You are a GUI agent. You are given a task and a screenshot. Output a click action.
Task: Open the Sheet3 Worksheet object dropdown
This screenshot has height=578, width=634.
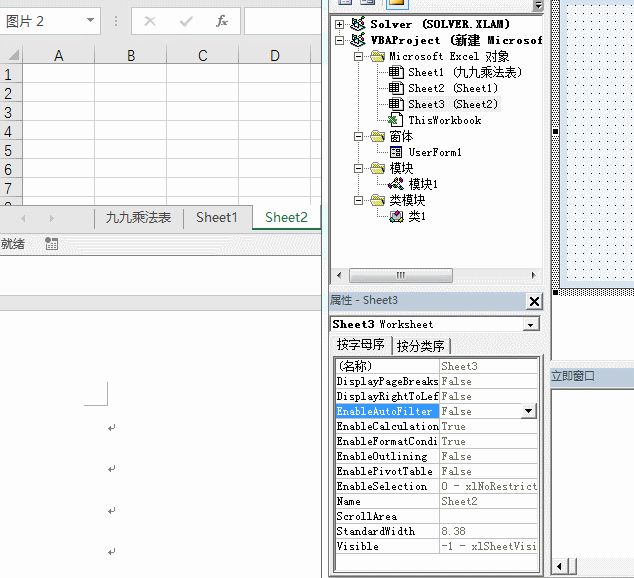pyautogui.click(x=530, y=325)
